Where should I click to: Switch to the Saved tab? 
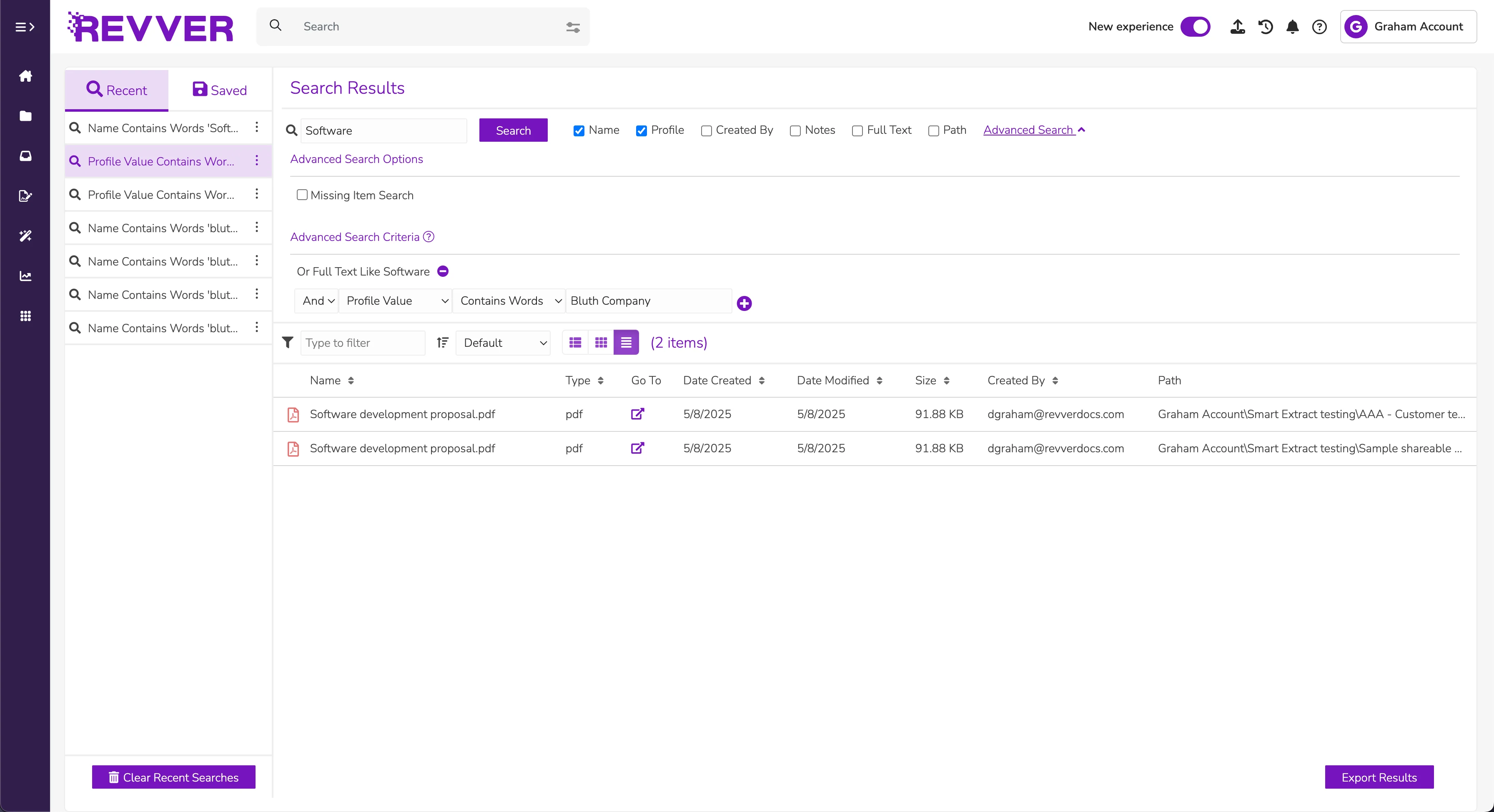coord(220,90)
